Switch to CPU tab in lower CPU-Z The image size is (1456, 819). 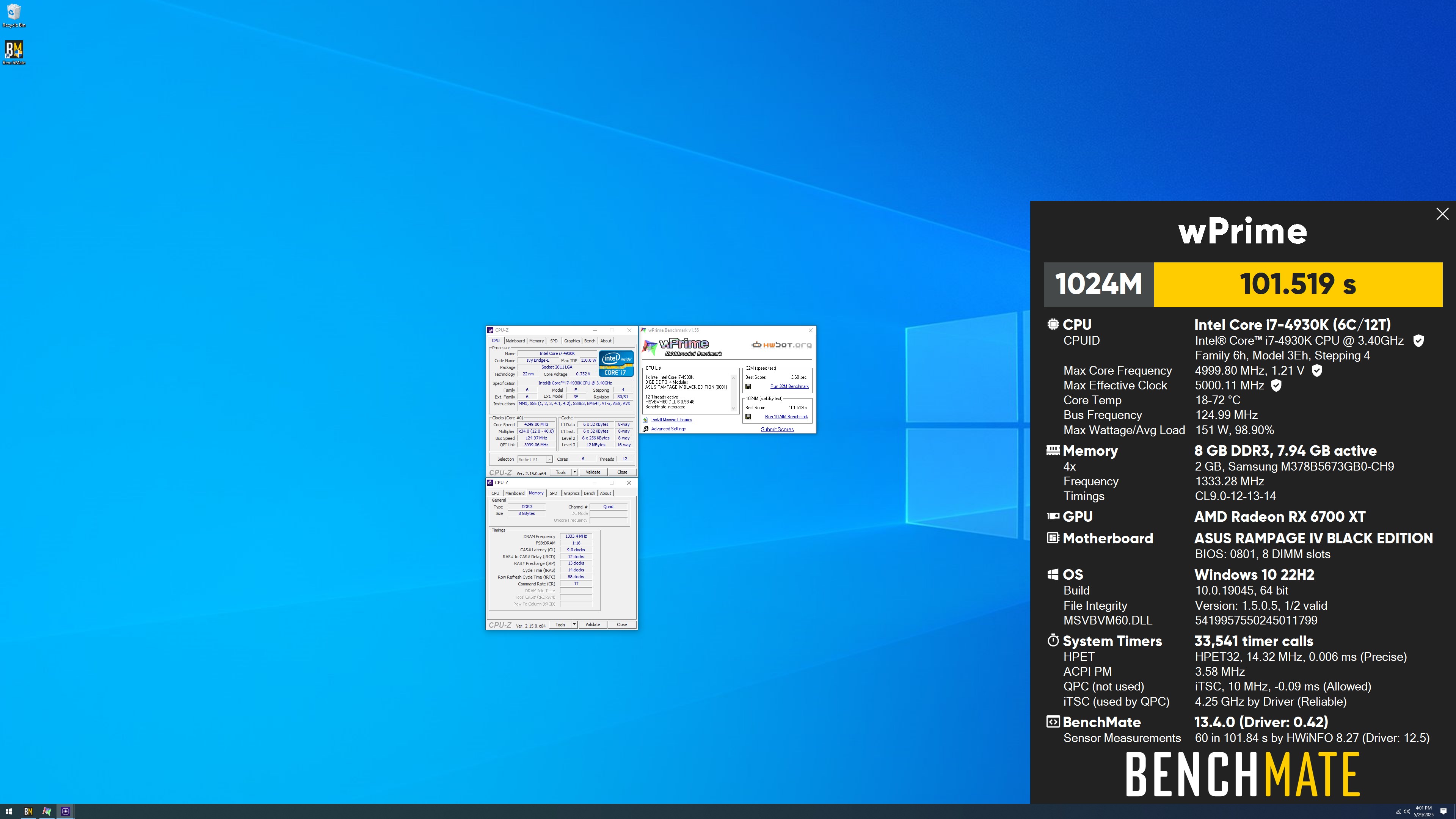[495, 493]
